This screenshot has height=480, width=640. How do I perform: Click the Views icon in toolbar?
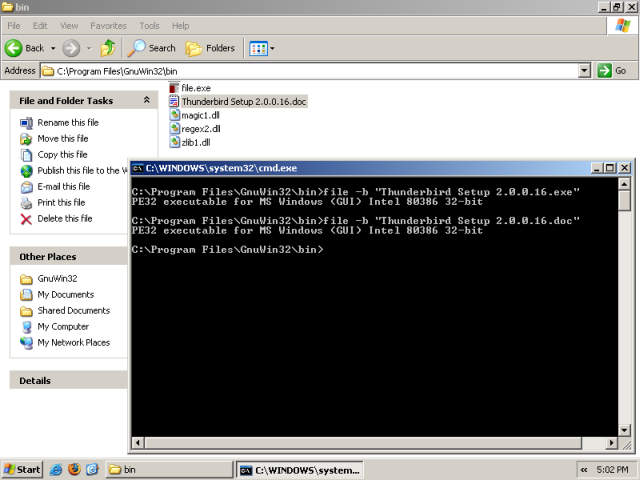[258, 49]
